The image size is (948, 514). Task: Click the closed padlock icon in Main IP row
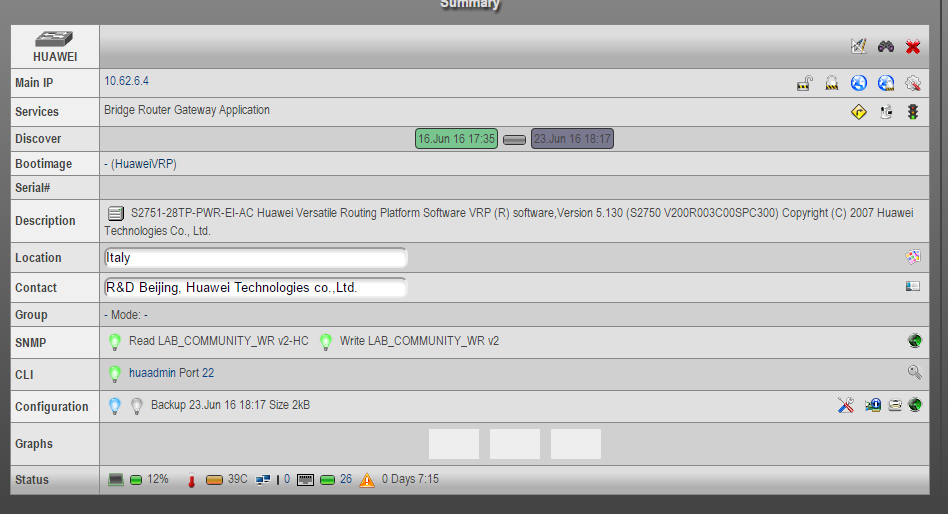tap(832, 83)
